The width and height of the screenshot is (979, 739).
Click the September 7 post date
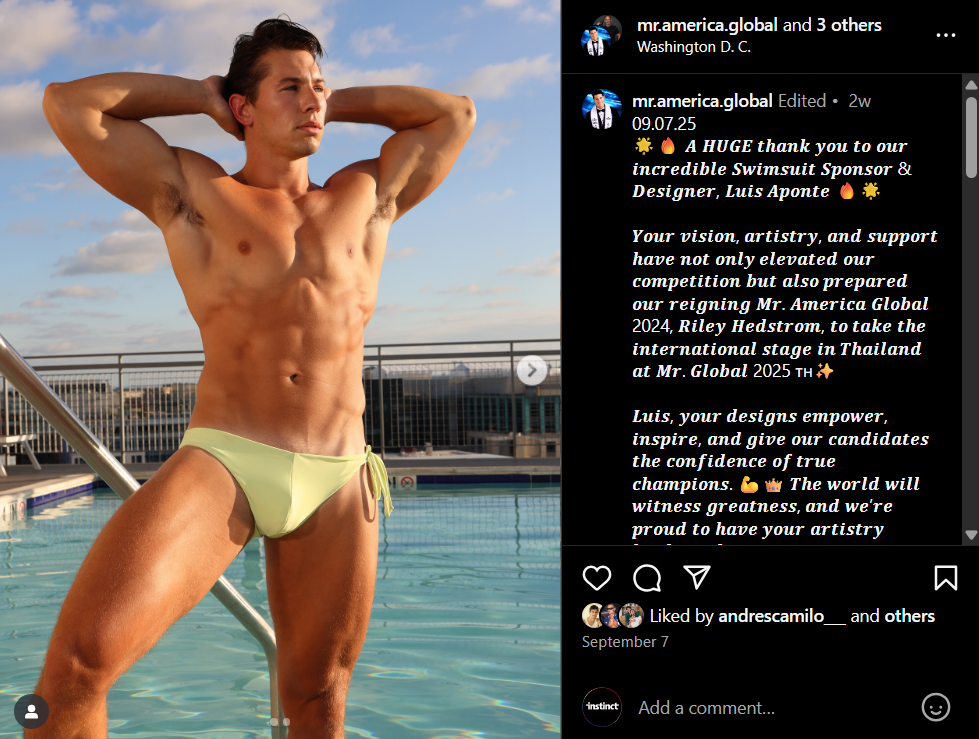coord(625,642)
